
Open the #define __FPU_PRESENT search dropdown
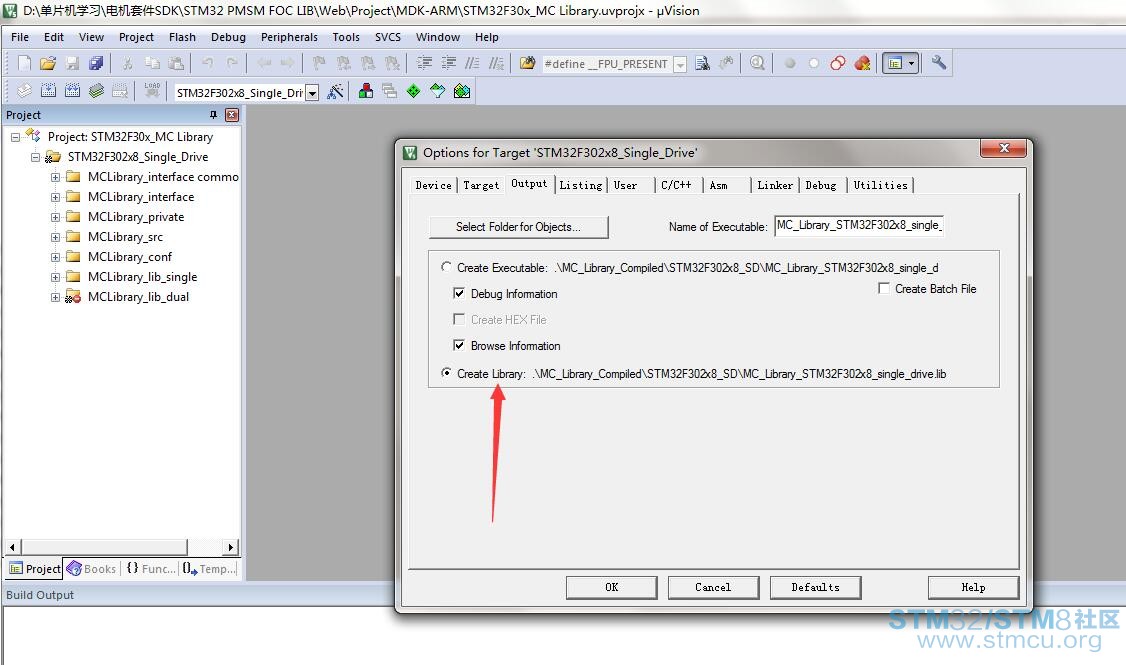[x=679, y=65]
